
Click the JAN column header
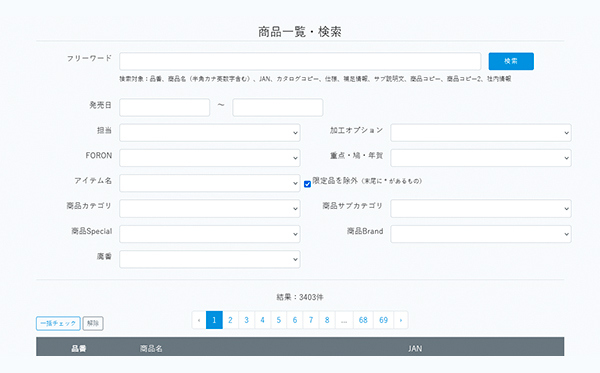coord(415,349)
